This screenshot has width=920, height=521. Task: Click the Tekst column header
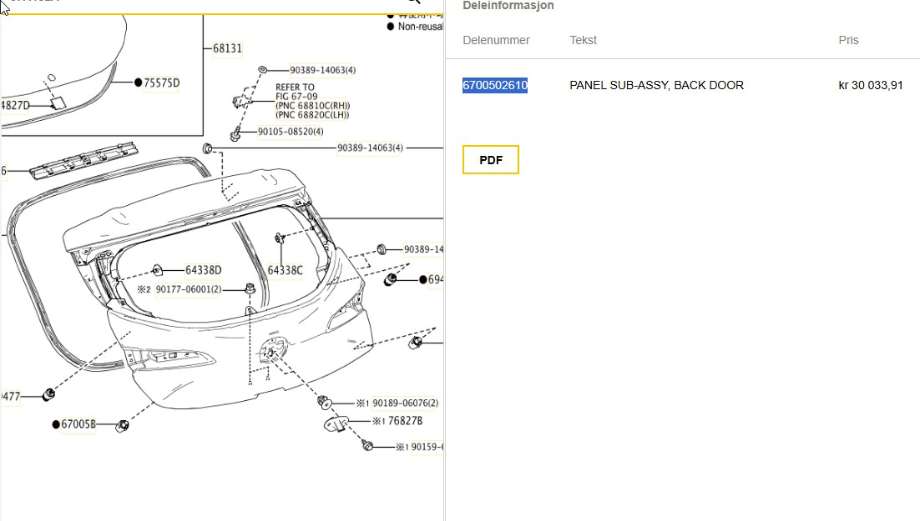point(583,40)
